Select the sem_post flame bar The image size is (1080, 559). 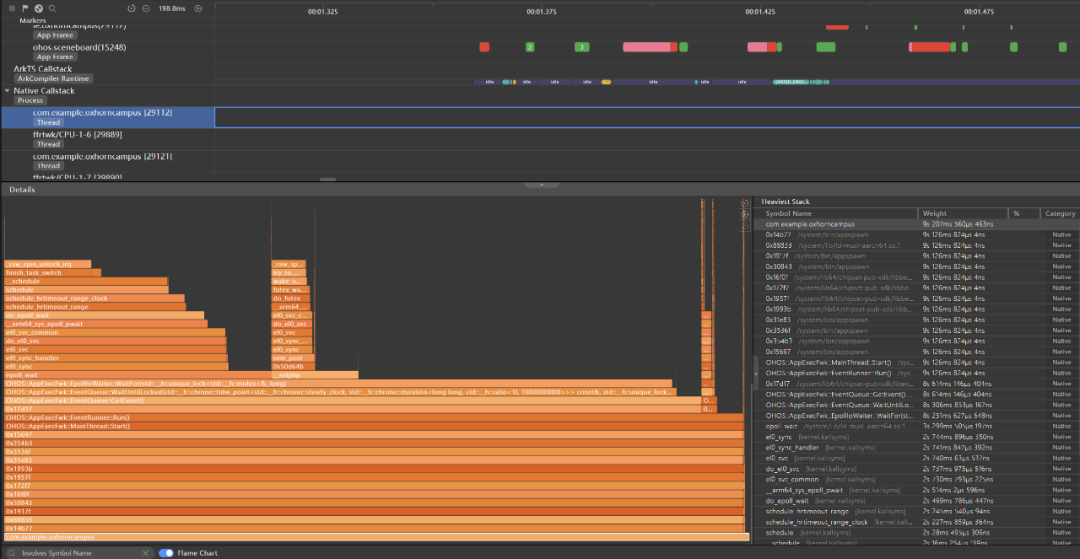click(x=293, y=358)
